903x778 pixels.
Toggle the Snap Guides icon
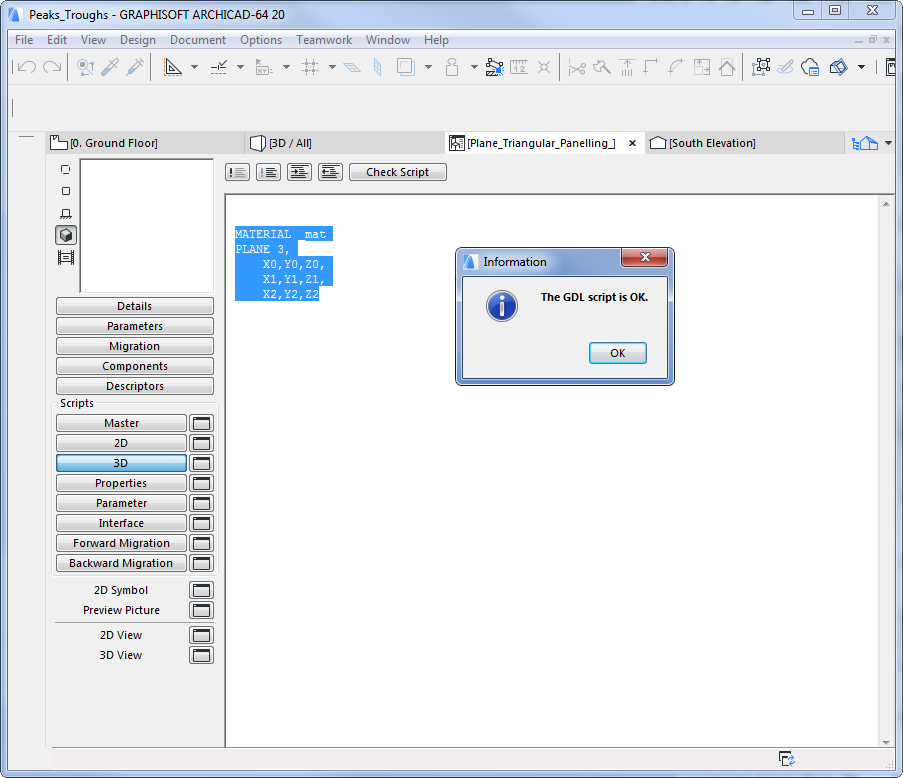coord(219,67)
